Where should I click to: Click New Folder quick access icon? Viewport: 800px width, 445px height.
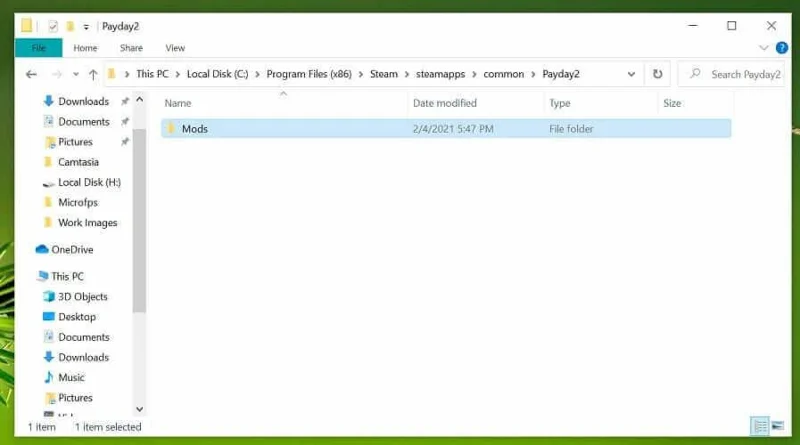pos(70,26)
